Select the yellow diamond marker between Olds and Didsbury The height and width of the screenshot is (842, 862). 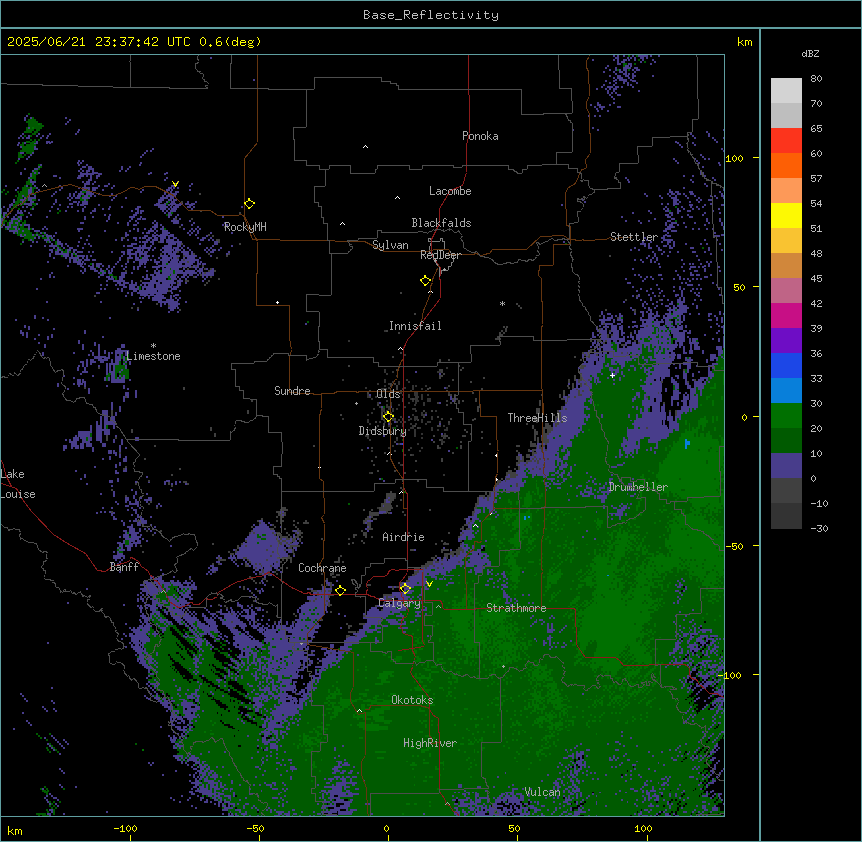[x=388, y=416]
